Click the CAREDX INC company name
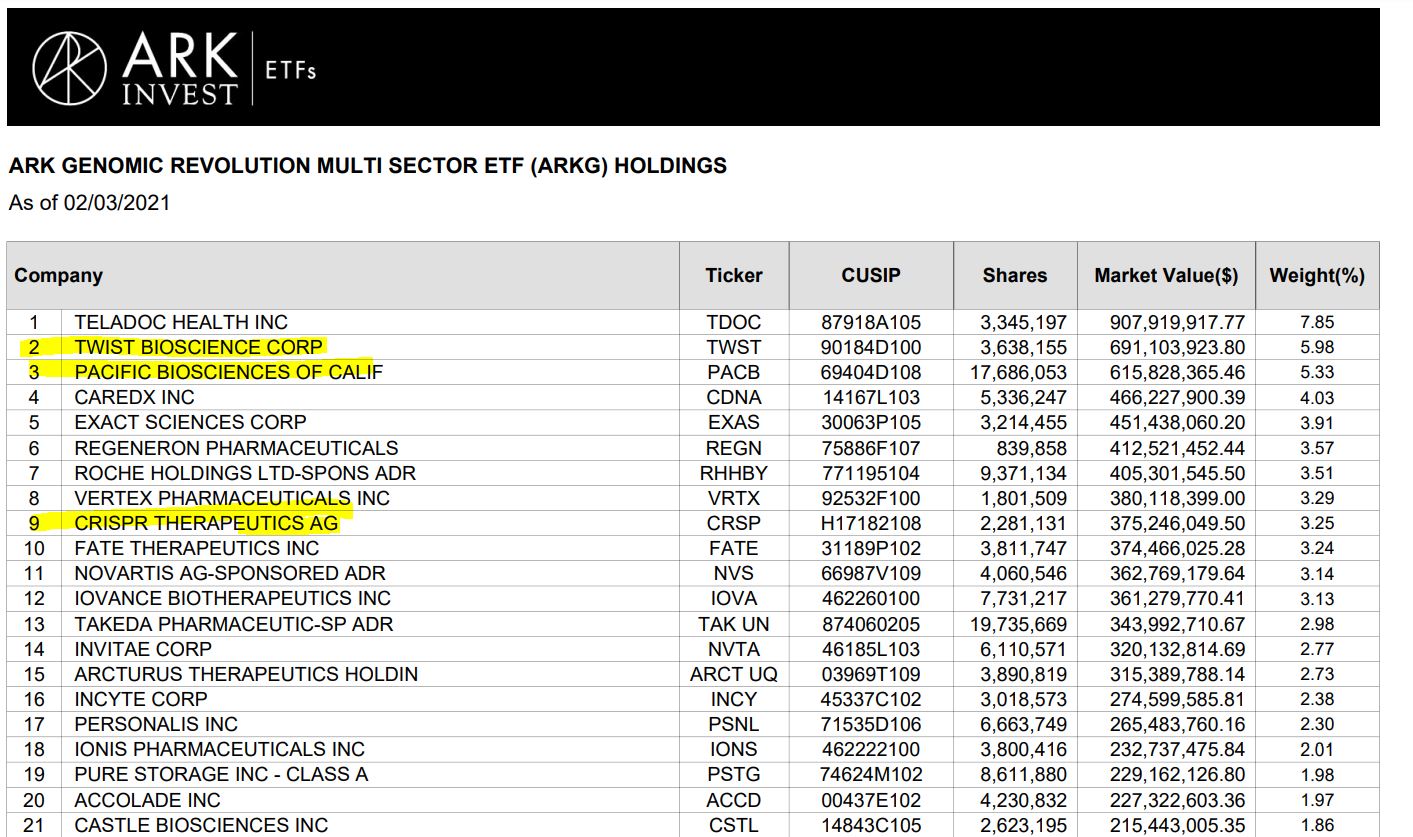Screen dimensions: 1413x837 pyautogui.click(x=135, y=398)
